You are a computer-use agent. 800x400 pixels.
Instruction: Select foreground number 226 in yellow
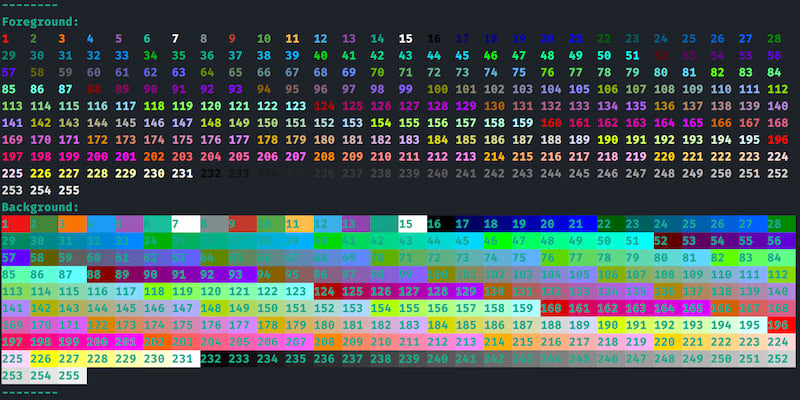(40, 173)
